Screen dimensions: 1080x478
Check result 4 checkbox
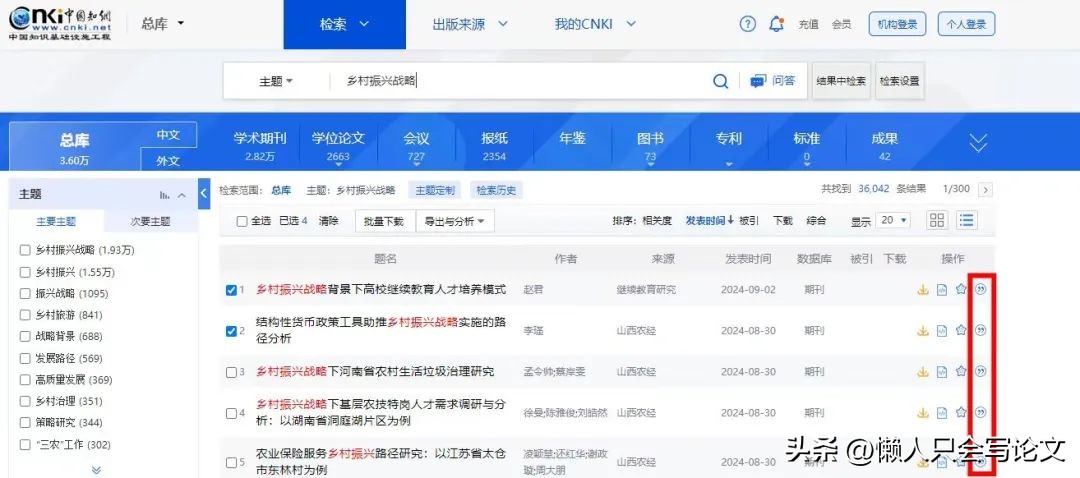click(231, 414)
